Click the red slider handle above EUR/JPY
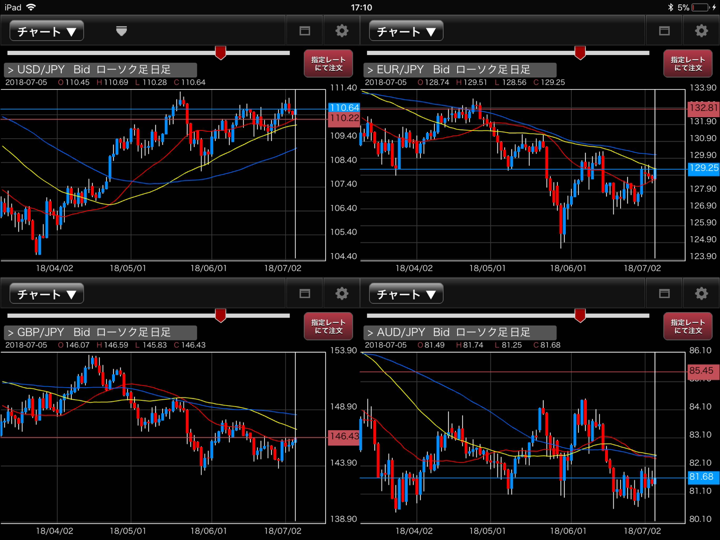Image resolution: width=720 pixels, height=540 pixels. tap(579, 52)
